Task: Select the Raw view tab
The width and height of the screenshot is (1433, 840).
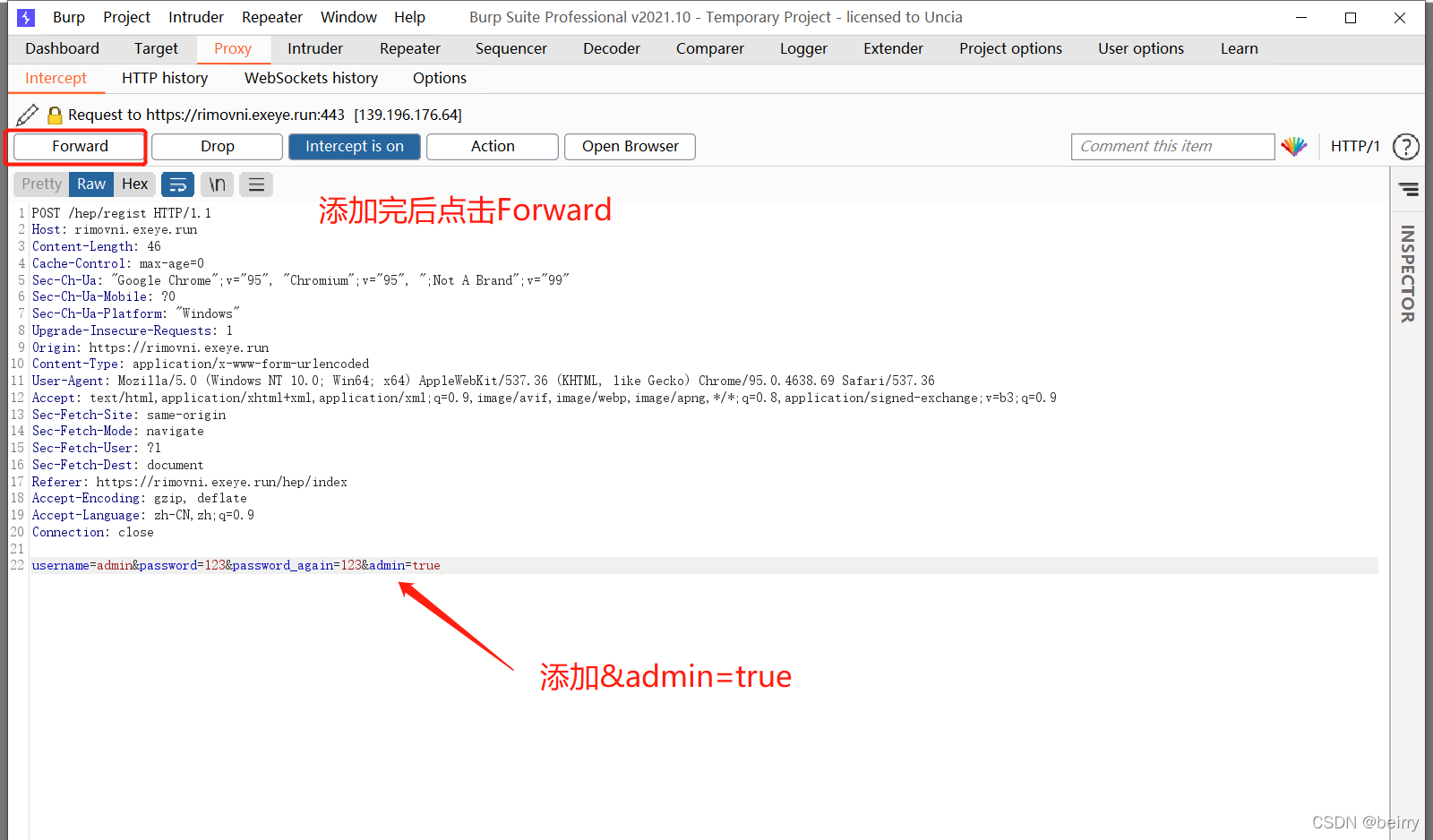Action: pyautogui.click(x=91, y=184)
